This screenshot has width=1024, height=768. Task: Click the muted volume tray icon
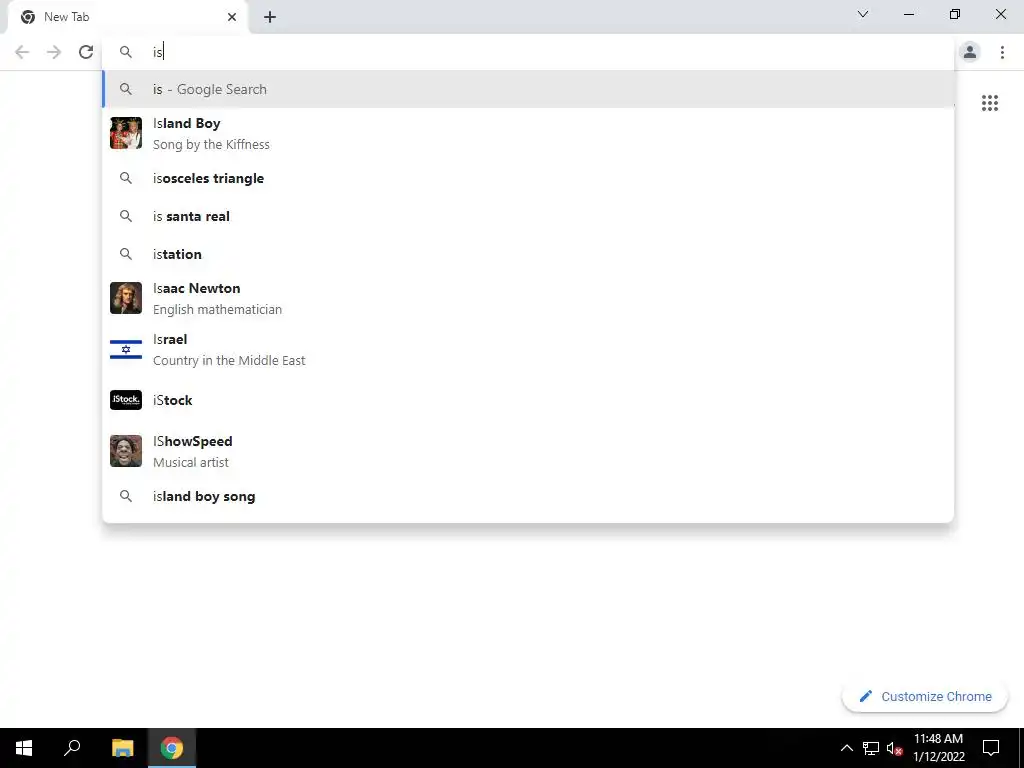pyautogui.click(x=894, y=748)
